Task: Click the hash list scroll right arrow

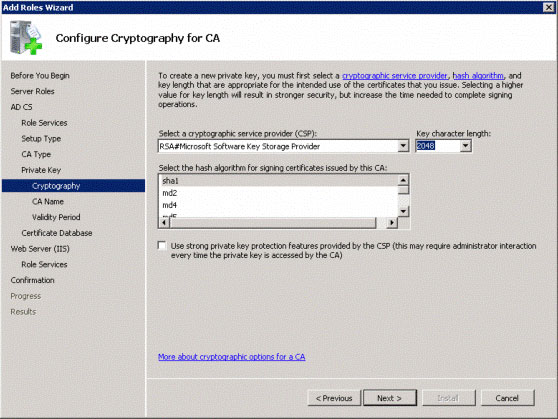Action: [x=392, y=223]
